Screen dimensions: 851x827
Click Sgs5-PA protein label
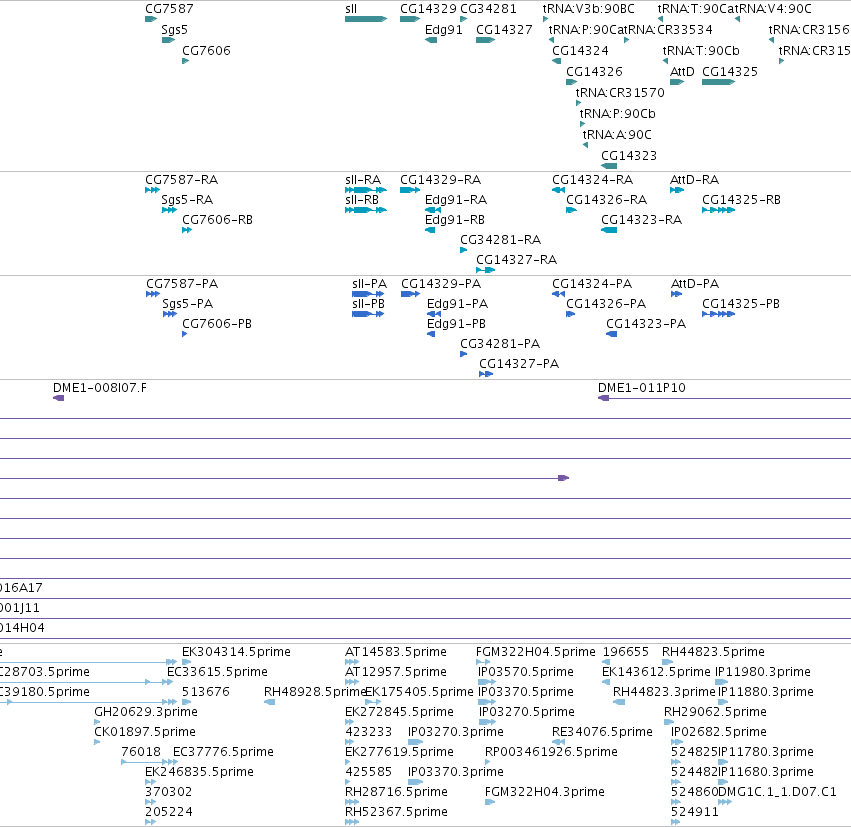pyautogui.click(x=187, y=304)
